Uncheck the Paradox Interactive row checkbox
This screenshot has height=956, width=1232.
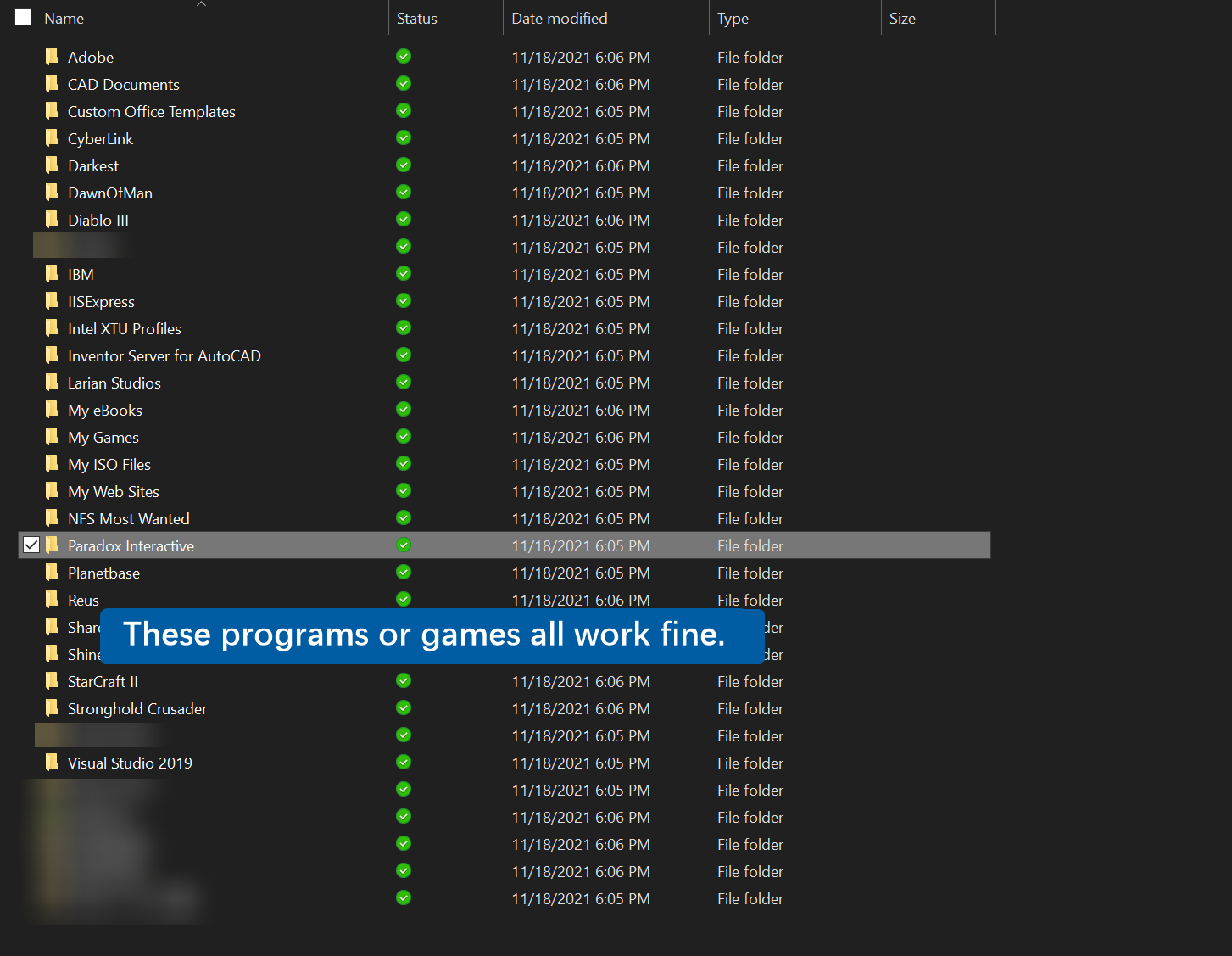pyautogui.click(x=31, y=545)
